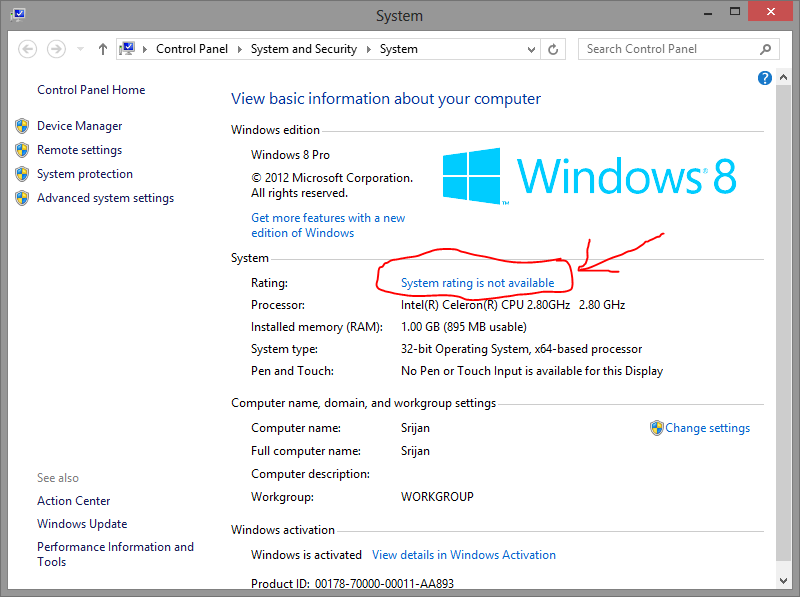The image size is (800, 597).
Task: Open Windows Update from See also
Action: 82,523
